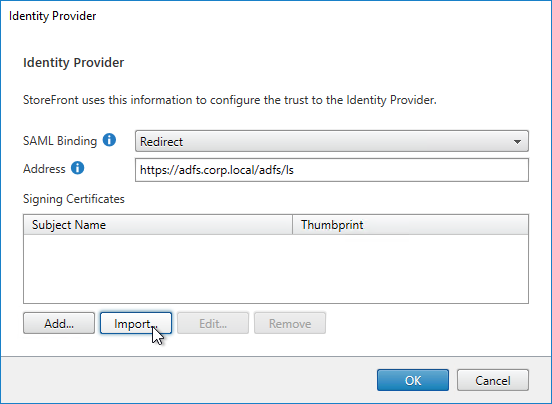Click the SAML Binding label text
Image resolution: width=552 pixels, height=404 pixels.
coord(60,141)
